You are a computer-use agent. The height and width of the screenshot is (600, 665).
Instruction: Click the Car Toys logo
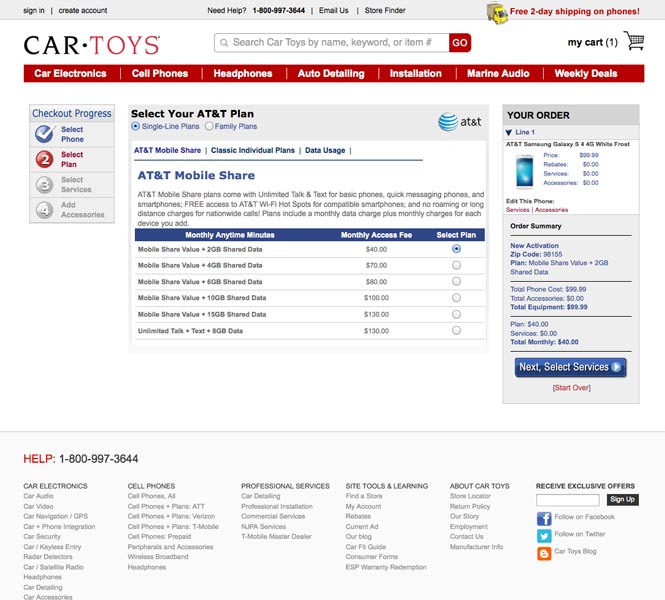(92, 45)
